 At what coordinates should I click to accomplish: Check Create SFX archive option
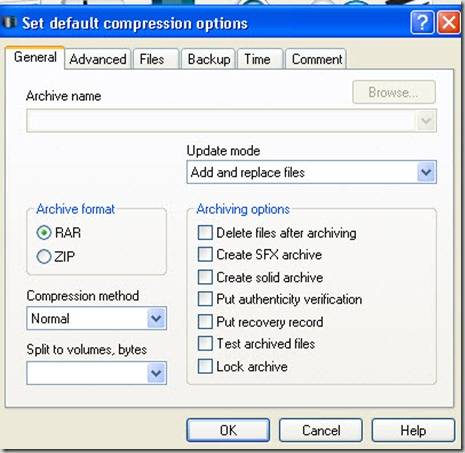click(205, 255)
